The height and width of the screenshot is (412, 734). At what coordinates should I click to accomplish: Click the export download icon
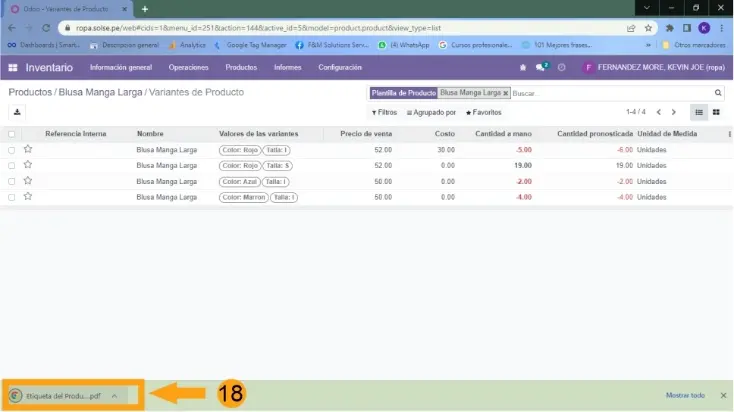tap(17, 112)
